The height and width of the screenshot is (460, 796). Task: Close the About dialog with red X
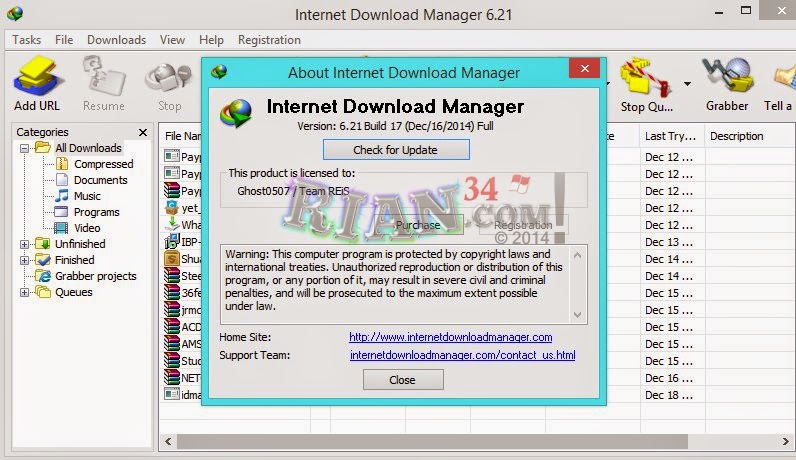pos(584,68)
